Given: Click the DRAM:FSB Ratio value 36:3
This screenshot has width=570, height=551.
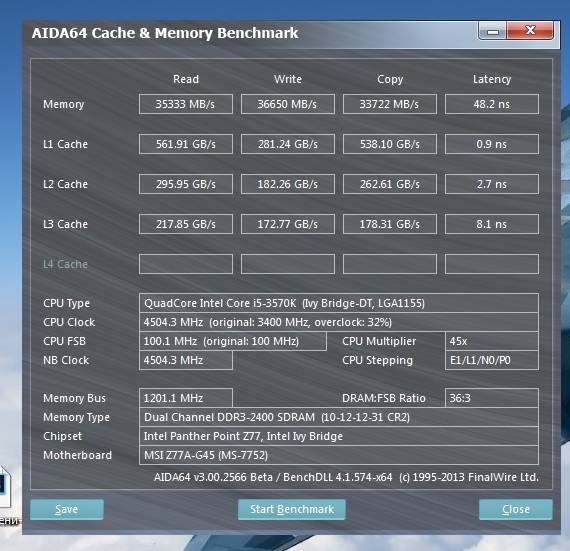Looking at the screenshot, I should pyautogui.click(x=492, y=398).
